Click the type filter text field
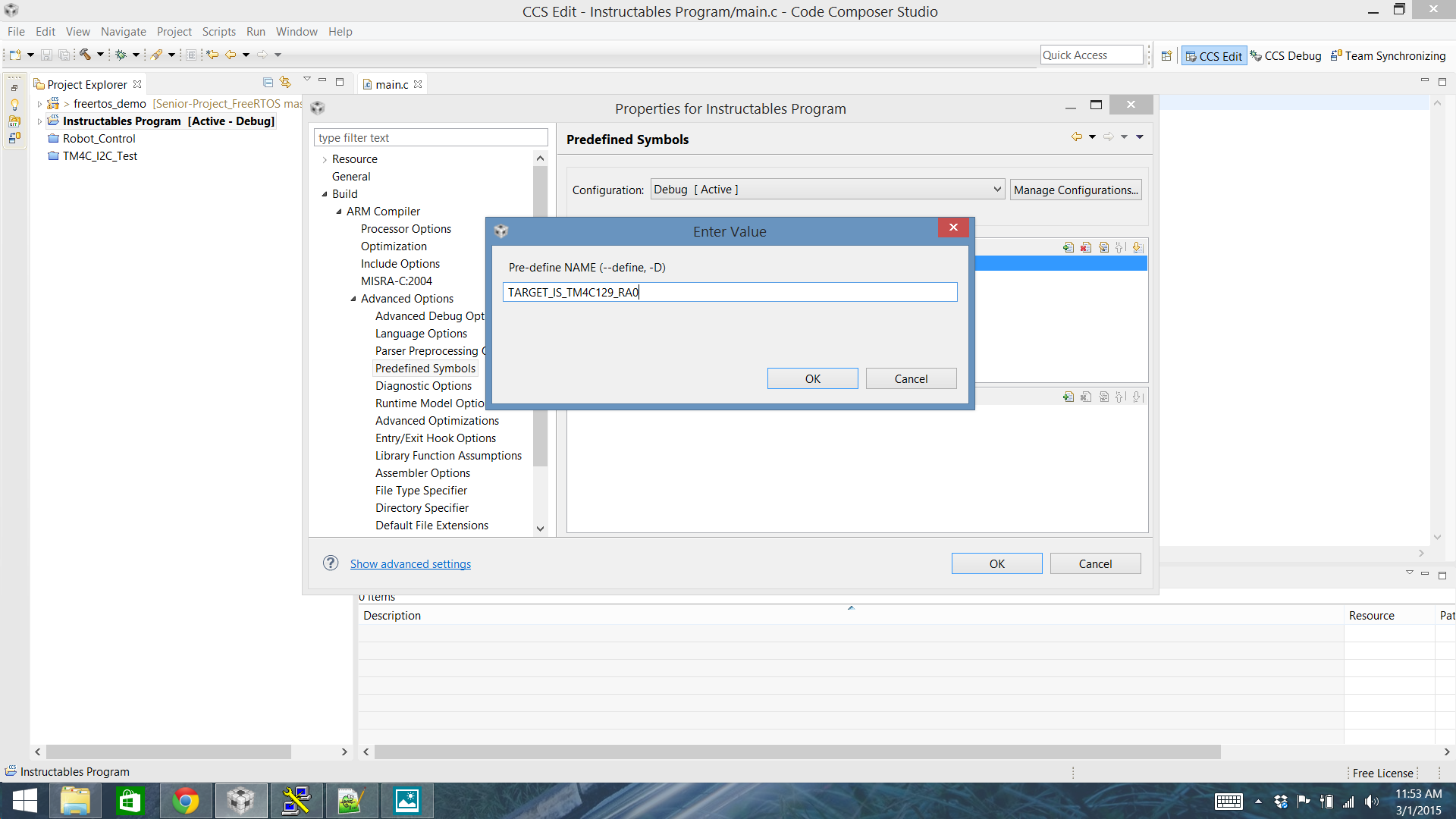 point(430,137)
